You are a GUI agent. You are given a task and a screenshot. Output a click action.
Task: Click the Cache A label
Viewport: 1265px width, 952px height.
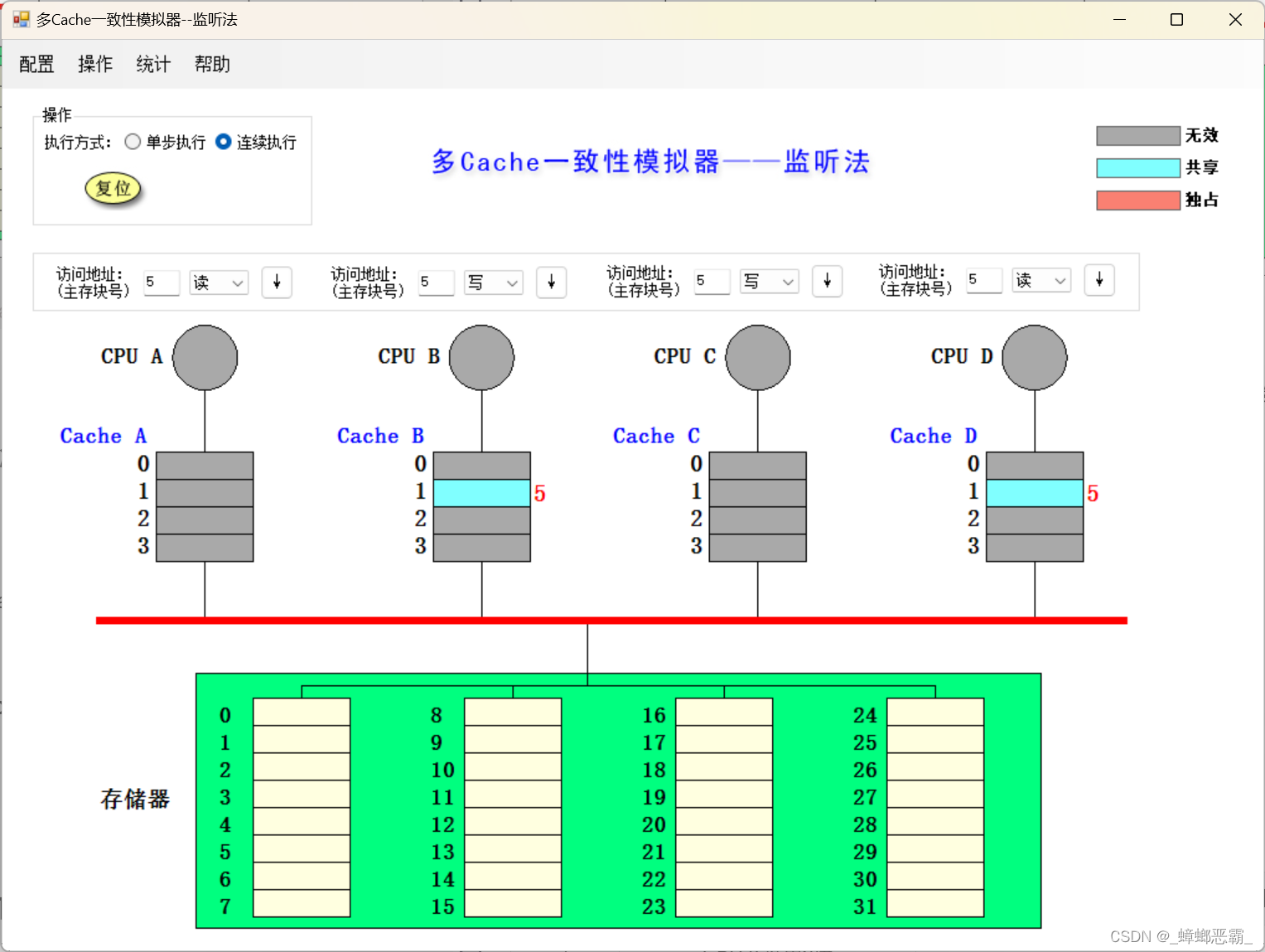point(104,436)
